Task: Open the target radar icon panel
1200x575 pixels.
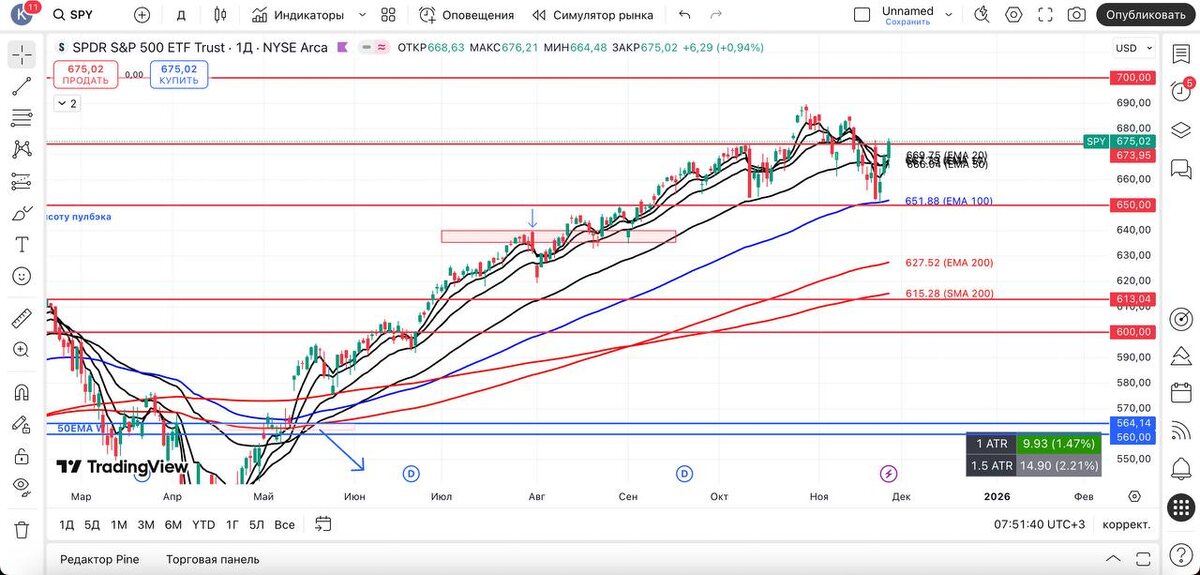Action: click(x=1181, y=319)
